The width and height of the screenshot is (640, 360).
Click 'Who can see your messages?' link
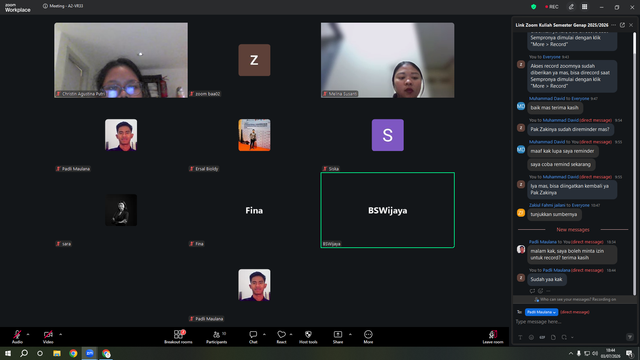575,299
